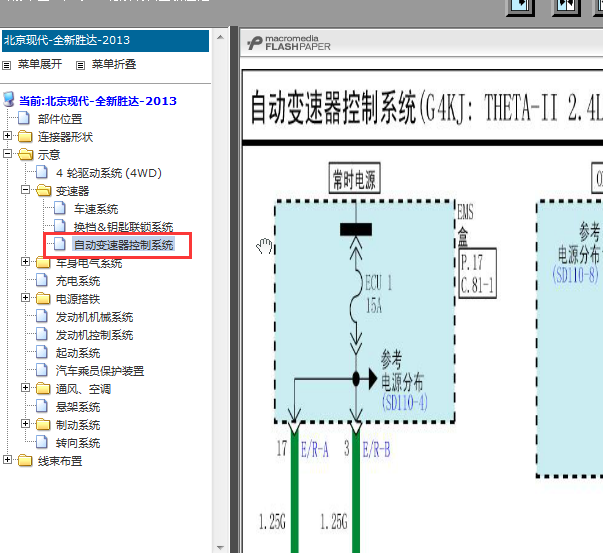Click the 通风、空调 folder icon

click(43, 388)
